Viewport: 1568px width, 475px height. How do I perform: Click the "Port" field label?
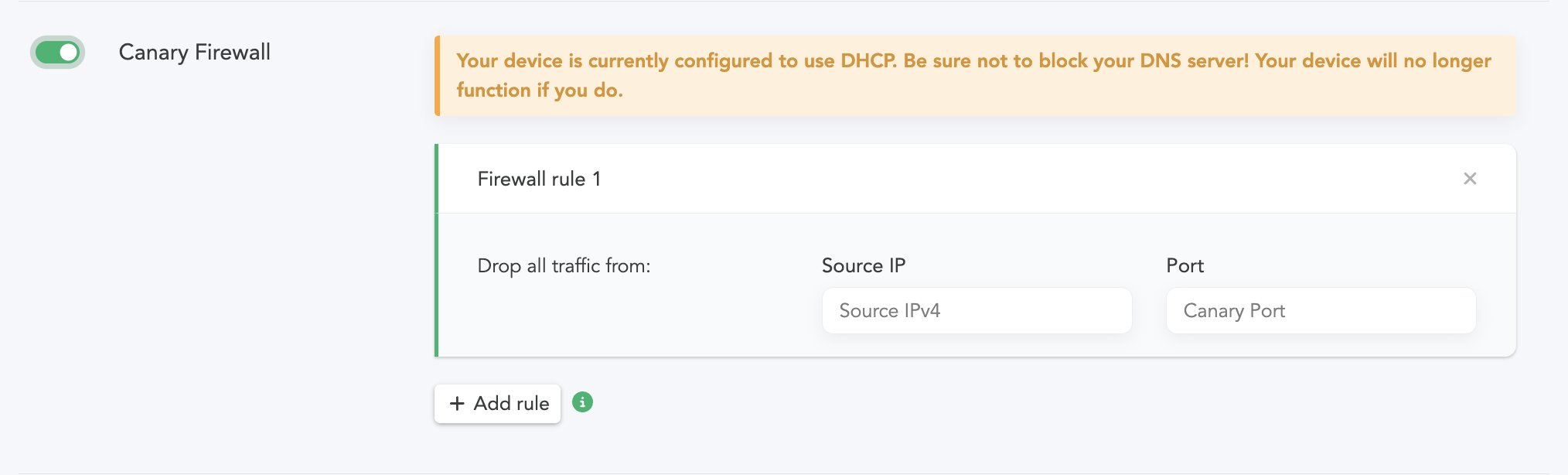[1185, 266]
